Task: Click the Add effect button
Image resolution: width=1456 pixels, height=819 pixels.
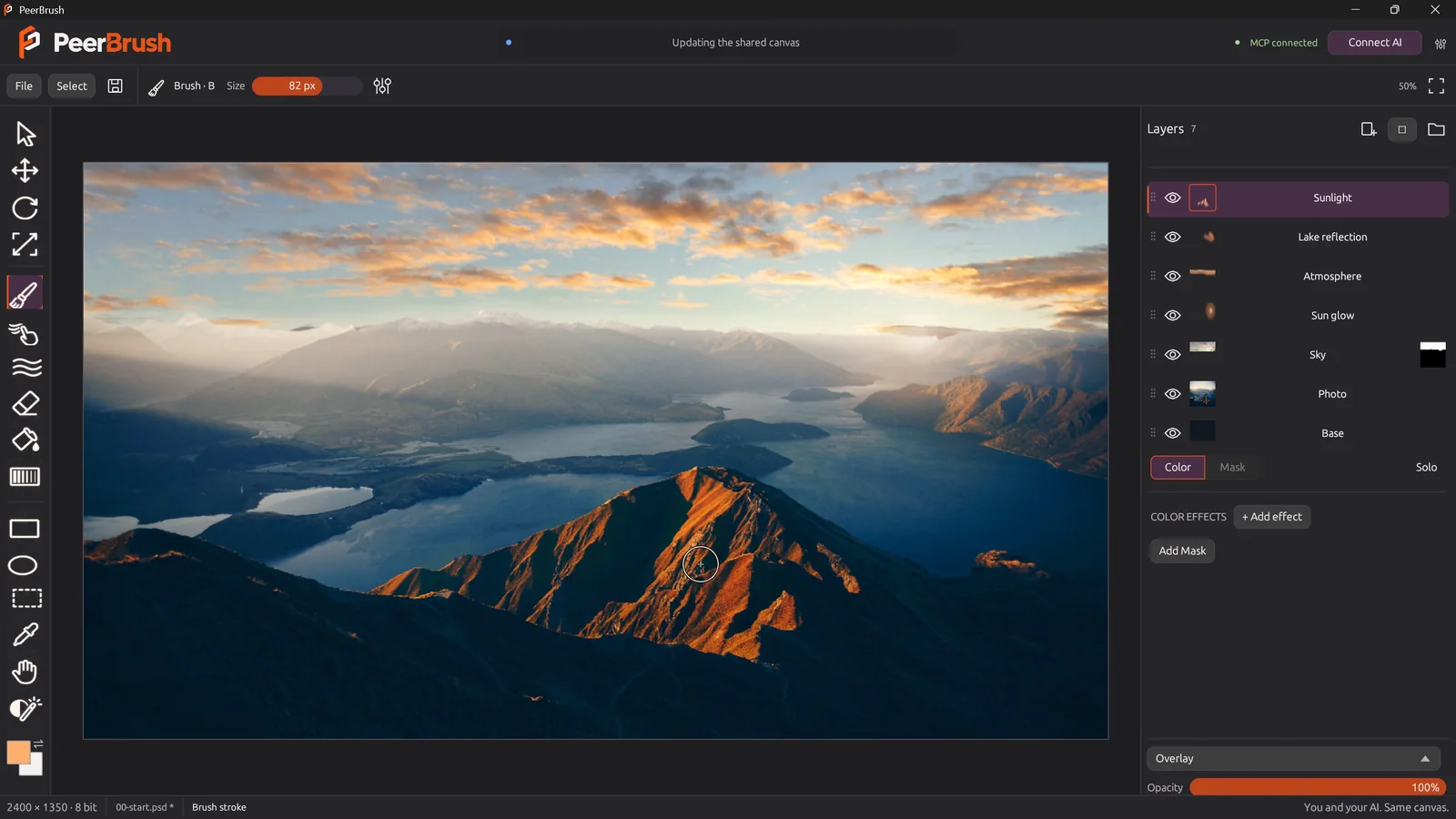Action: click(x=1271, y=517)
